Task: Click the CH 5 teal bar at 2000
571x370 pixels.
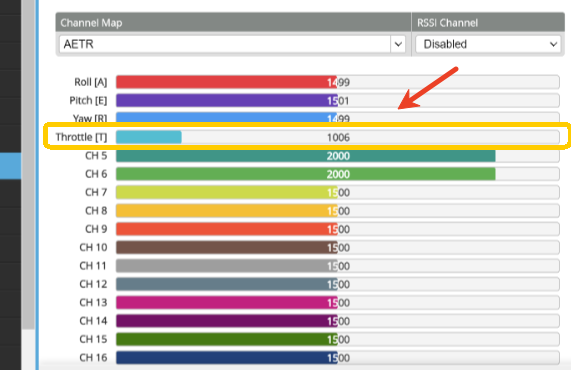Action: (338, 156)
